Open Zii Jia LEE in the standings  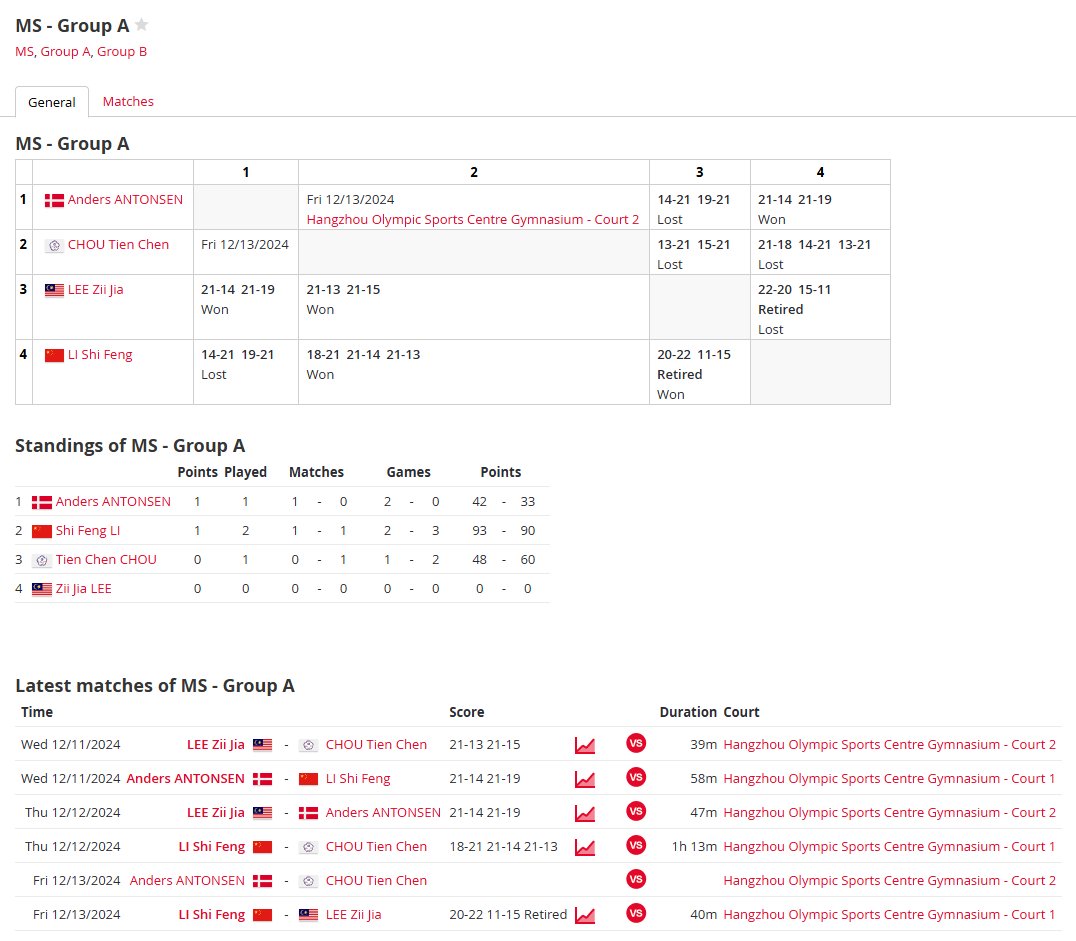tap(84, 589)
